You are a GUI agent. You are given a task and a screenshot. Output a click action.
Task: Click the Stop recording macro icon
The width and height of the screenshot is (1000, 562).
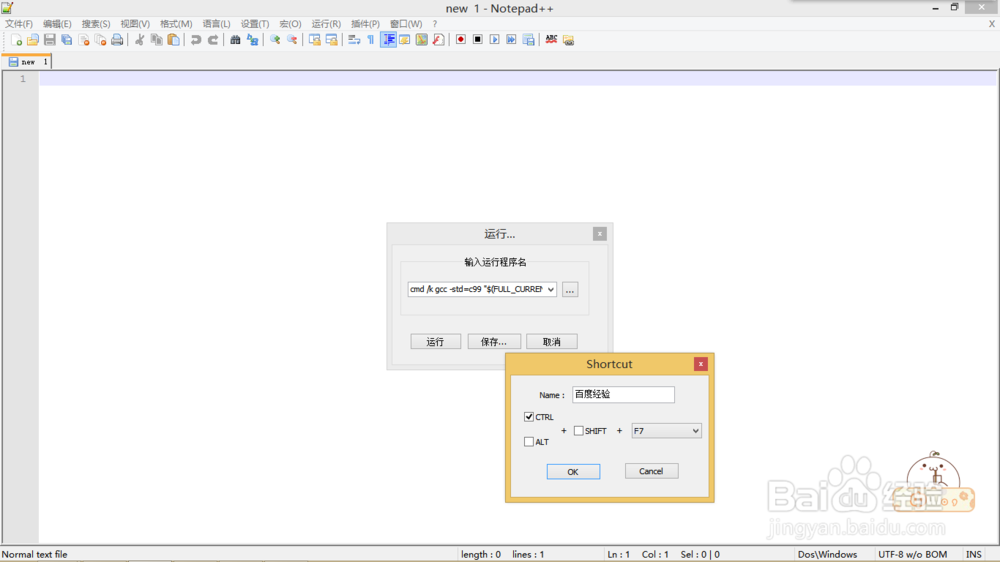click(477, 40)
